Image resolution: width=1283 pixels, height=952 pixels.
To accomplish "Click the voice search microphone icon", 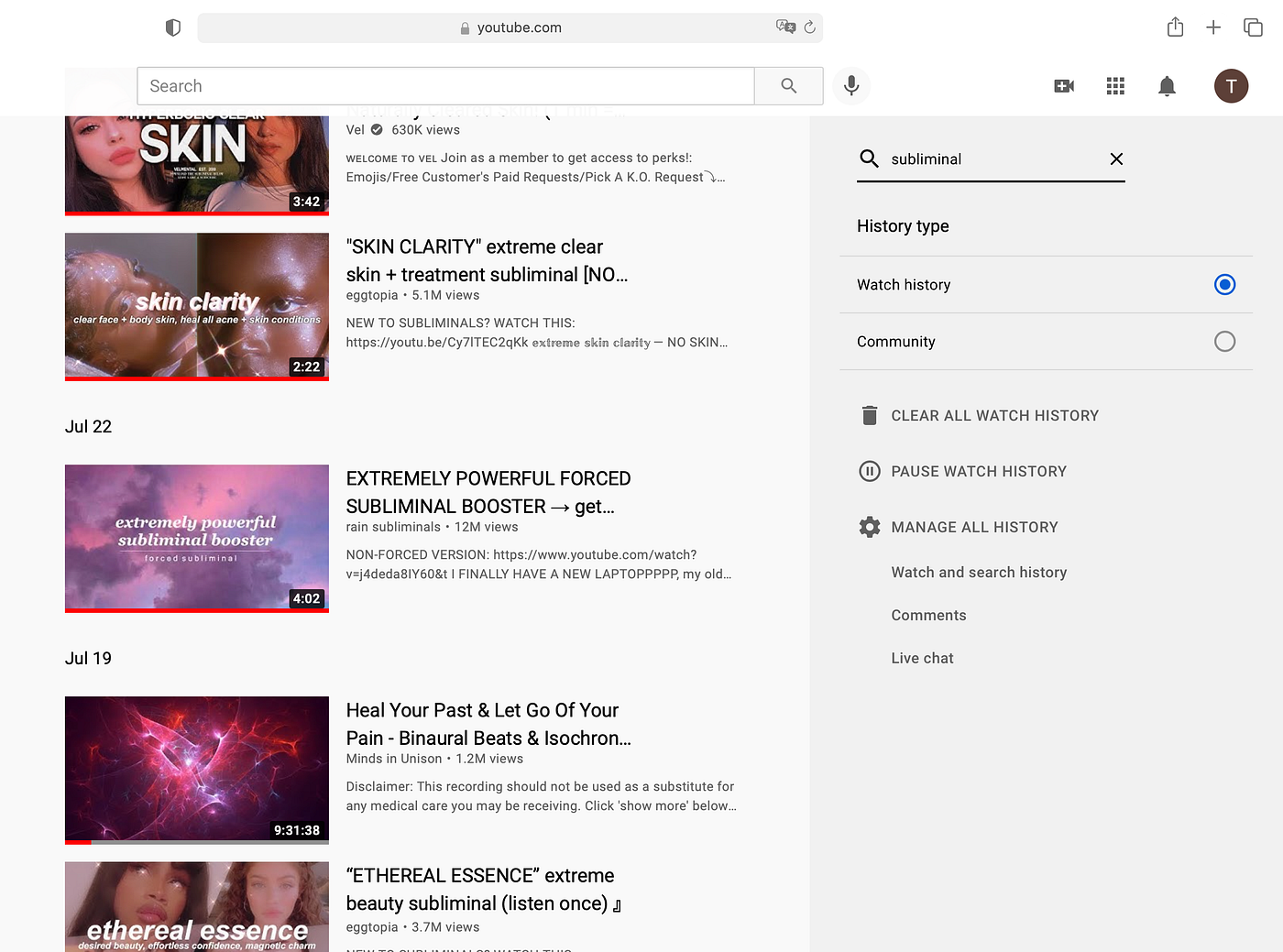I will [850, 85].
